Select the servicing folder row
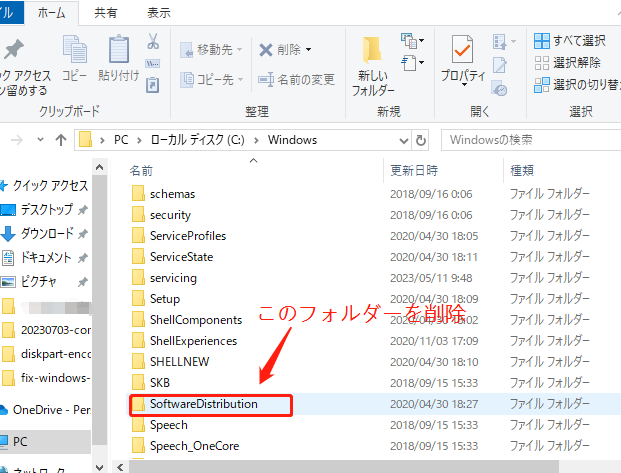 click(x=373, y=278)
